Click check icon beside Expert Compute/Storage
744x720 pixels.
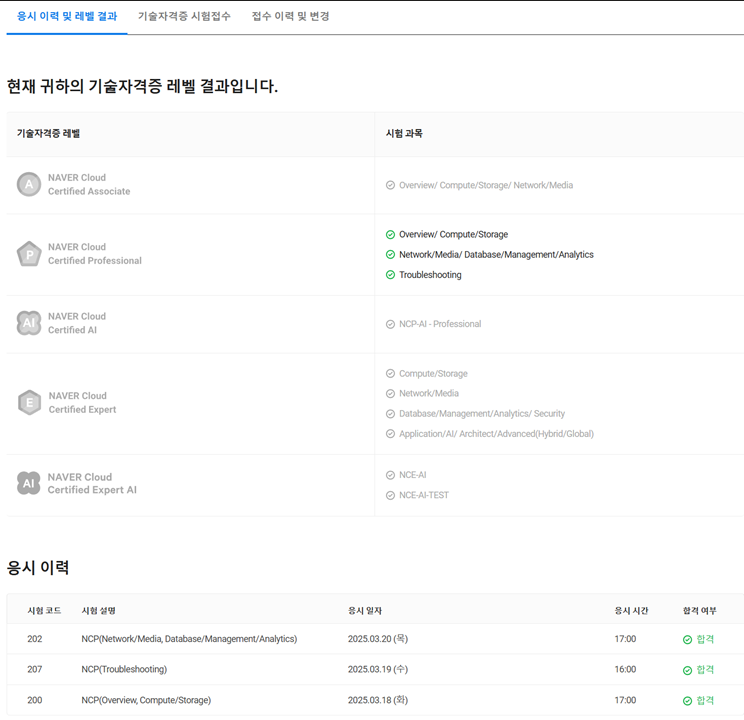click(x=390, y=374)
